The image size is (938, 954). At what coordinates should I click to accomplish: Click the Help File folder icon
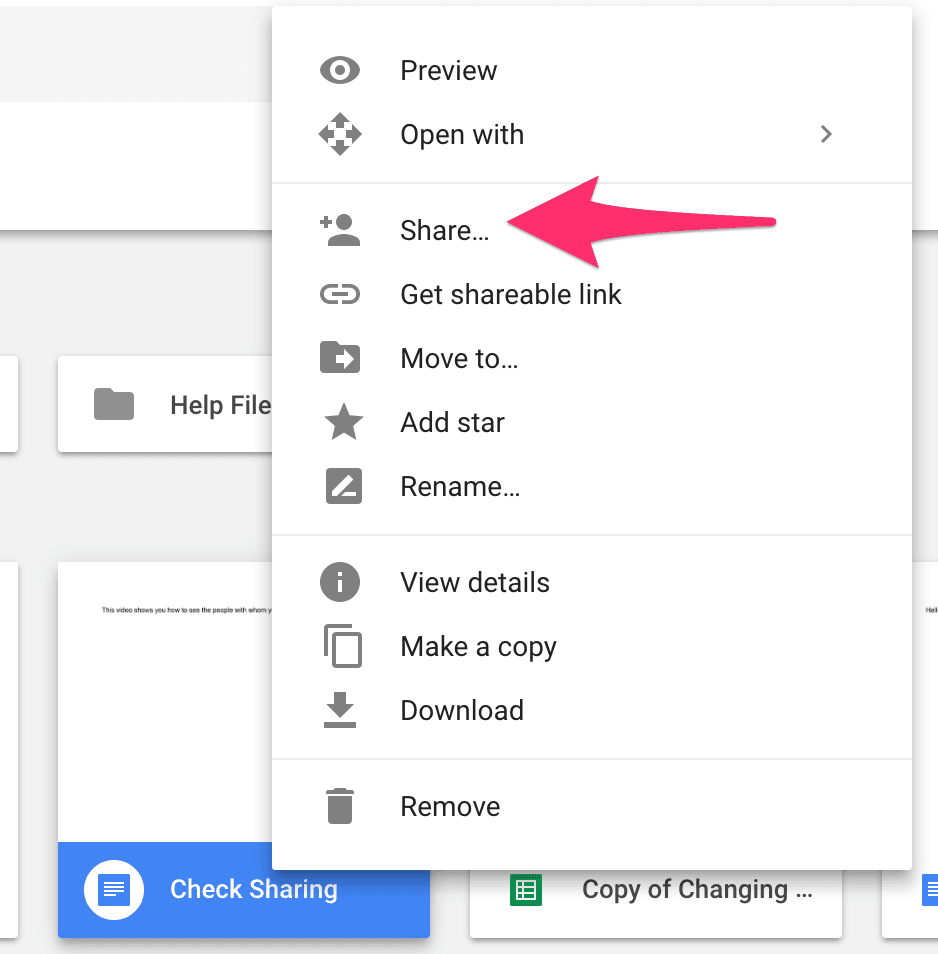114,404
